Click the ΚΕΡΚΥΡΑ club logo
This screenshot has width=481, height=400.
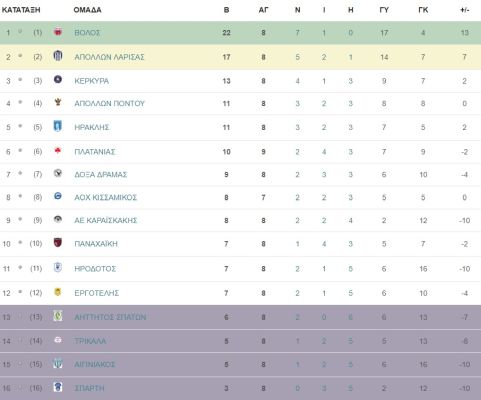(x=58, y=79)
